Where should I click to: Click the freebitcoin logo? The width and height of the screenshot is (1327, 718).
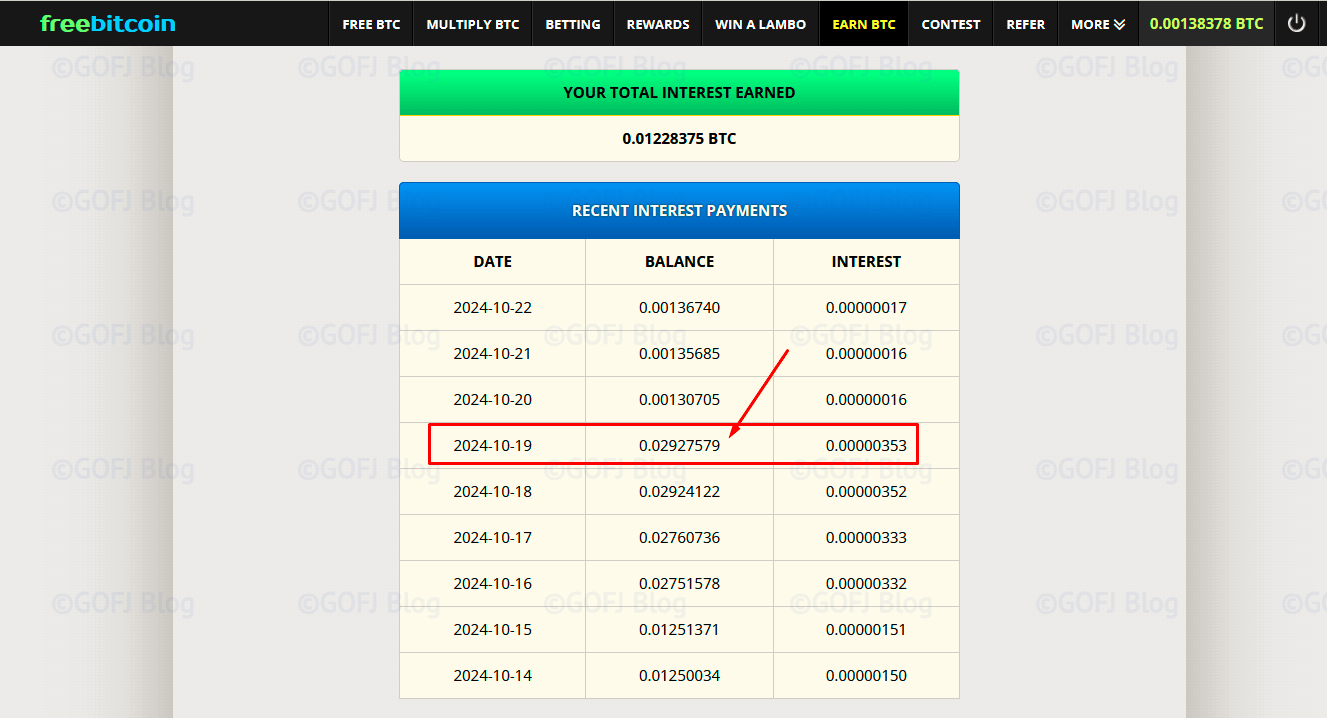click(x=107, y=22)
